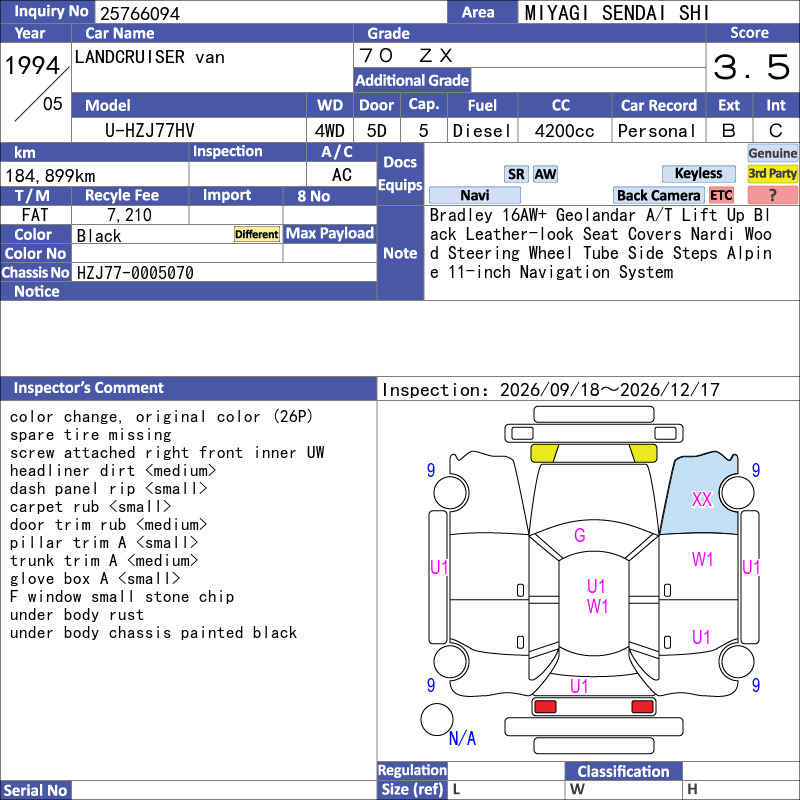
Task: Select the Keyless equipment tag
Action: [x=698, y=173]
